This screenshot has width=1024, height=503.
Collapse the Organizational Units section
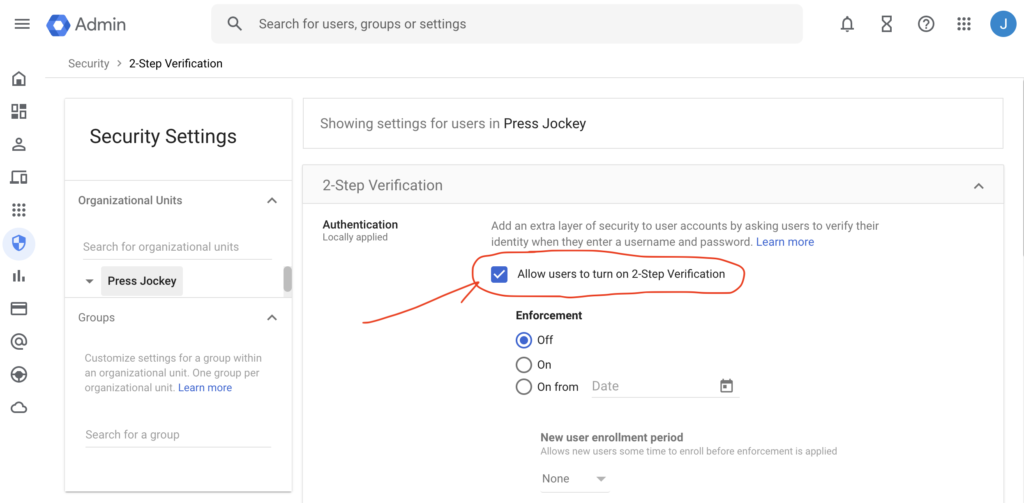pos(271,201)
